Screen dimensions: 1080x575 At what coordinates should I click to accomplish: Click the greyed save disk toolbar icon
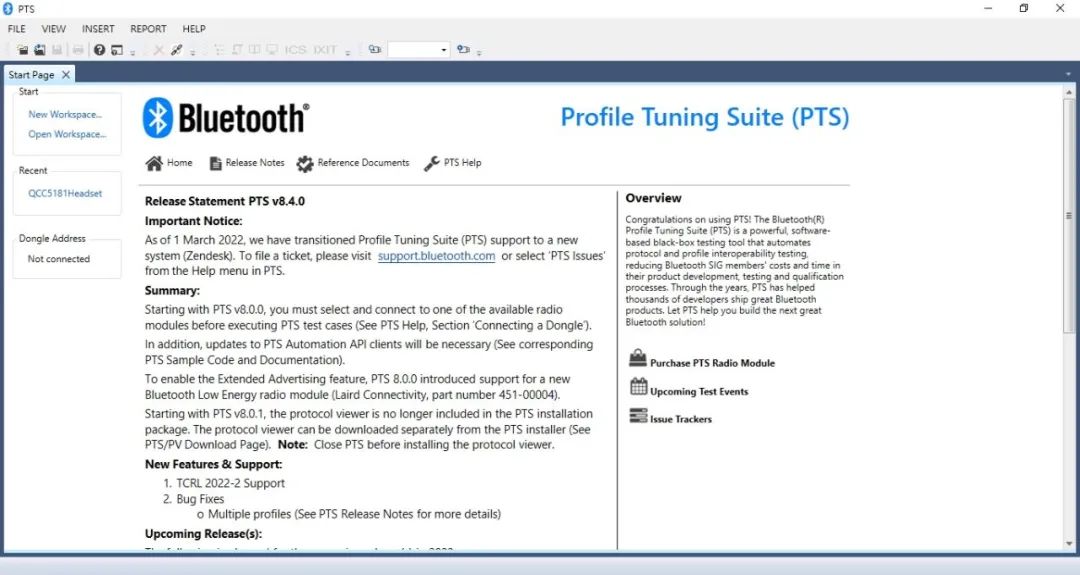coord(57,50)
